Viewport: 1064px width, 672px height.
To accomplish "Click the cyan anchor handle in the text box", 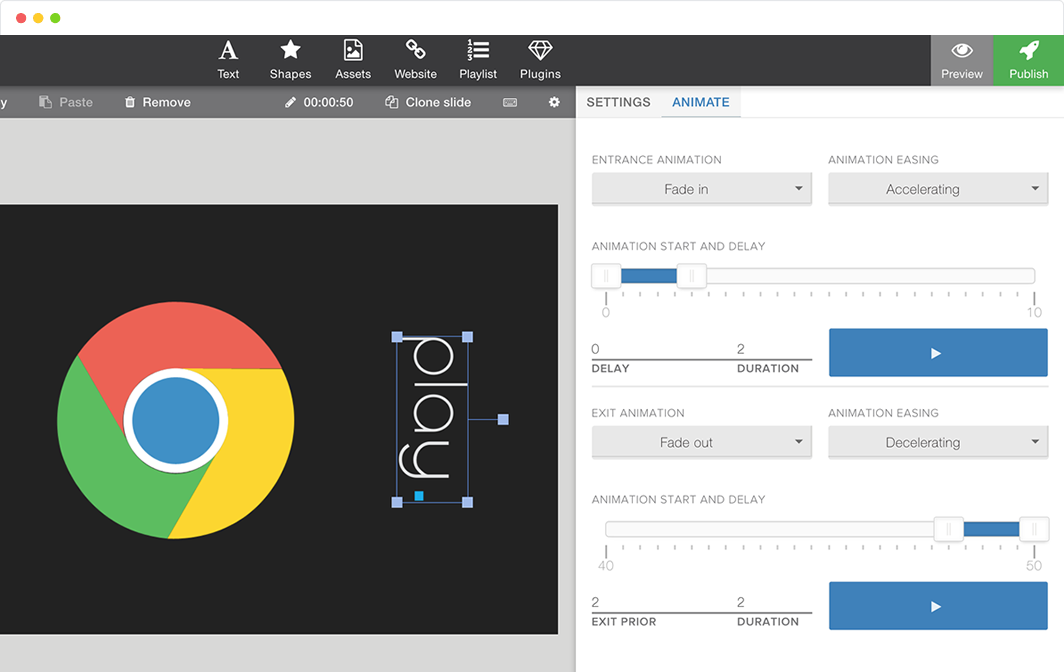I will 419,496.
